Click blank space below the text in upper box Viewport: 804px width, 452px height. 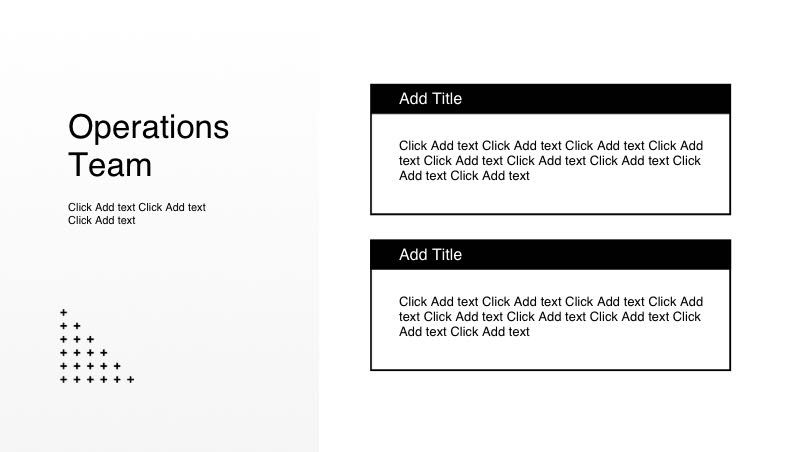(550, 198)
